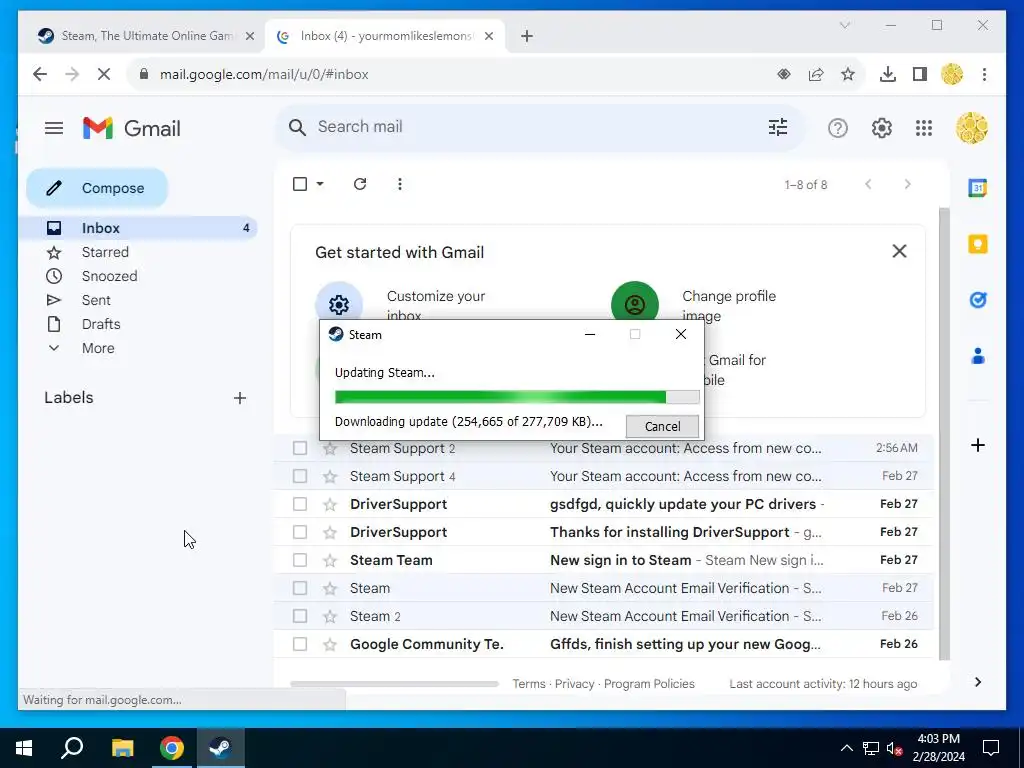
Task: Open Windows Start menu
Action: 24,748
